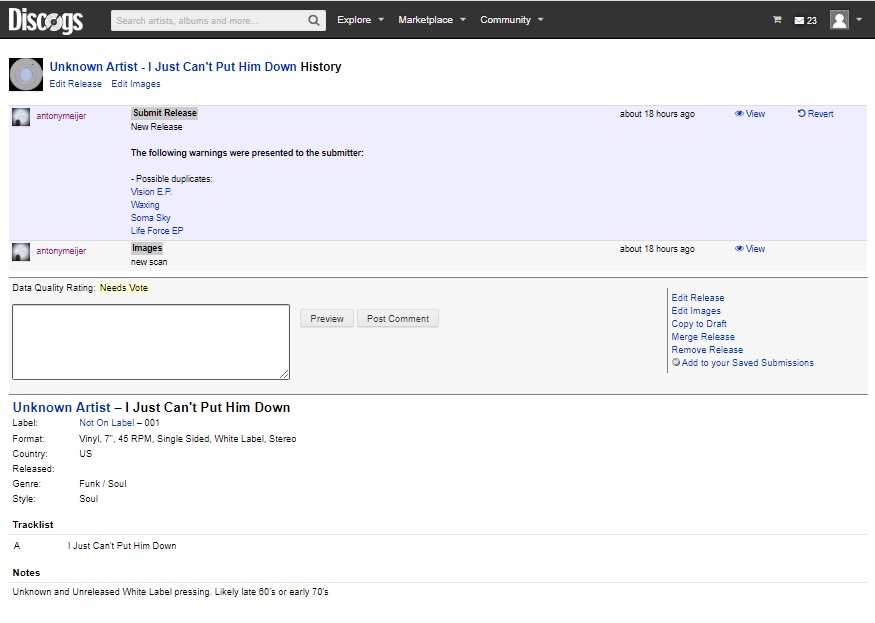Open the user profile avatar icon
875x623 pixels.
839,20
